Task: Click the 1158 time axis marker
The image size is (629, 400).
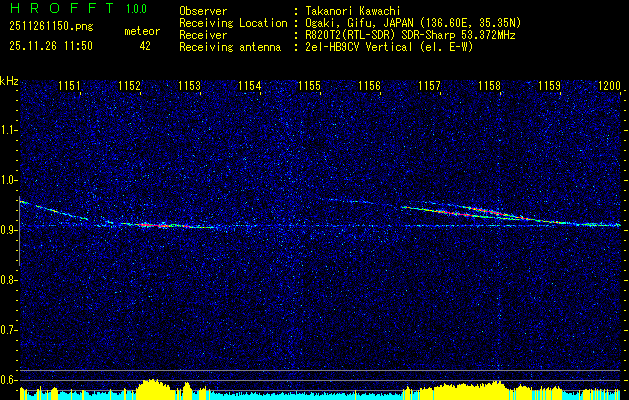Action: pos(489,85)
